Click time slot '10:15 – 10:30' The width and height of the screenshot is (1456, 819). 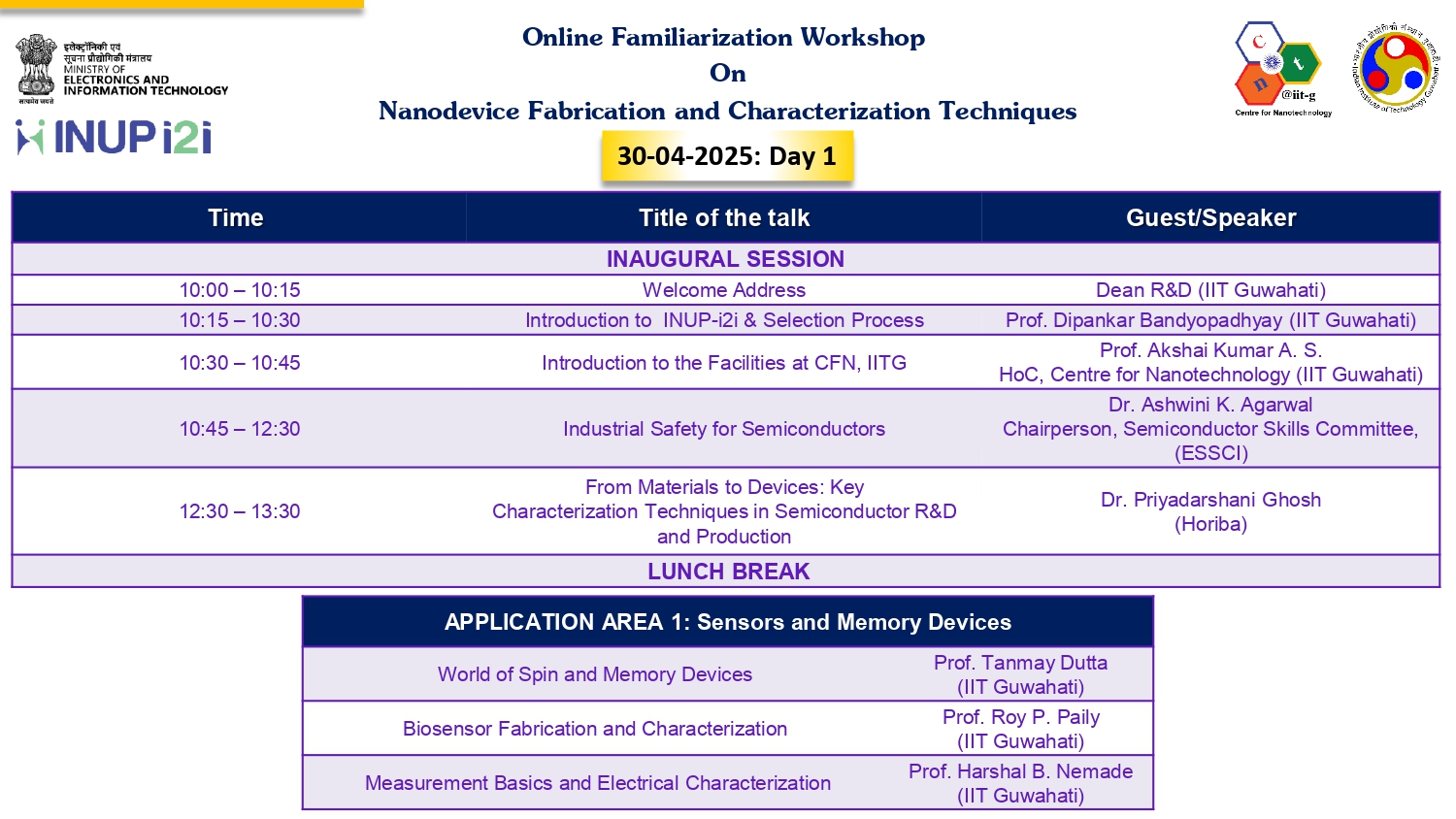tap(240, 320)
